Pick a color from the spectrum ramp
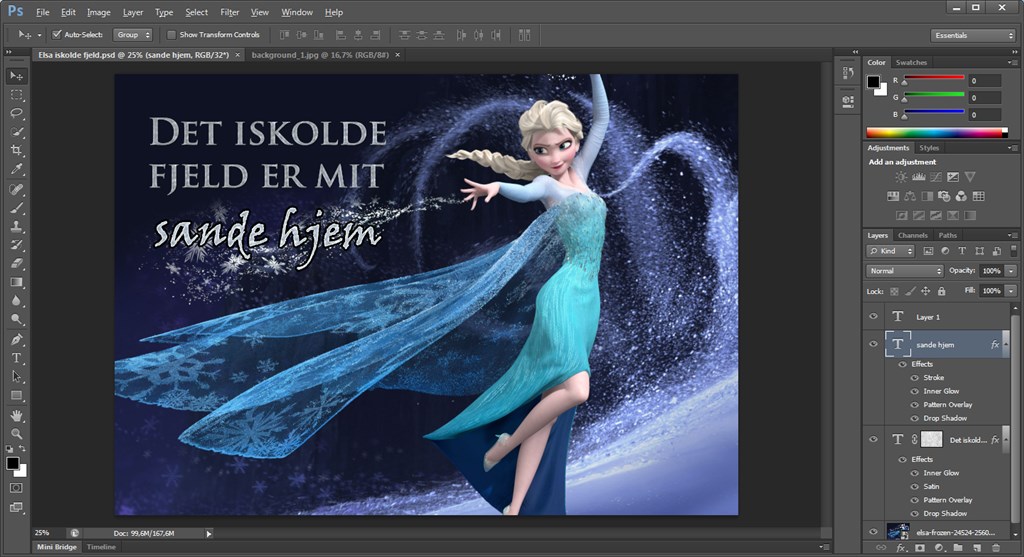This screenshot has height=557, width=1024. tap(936, 133)
